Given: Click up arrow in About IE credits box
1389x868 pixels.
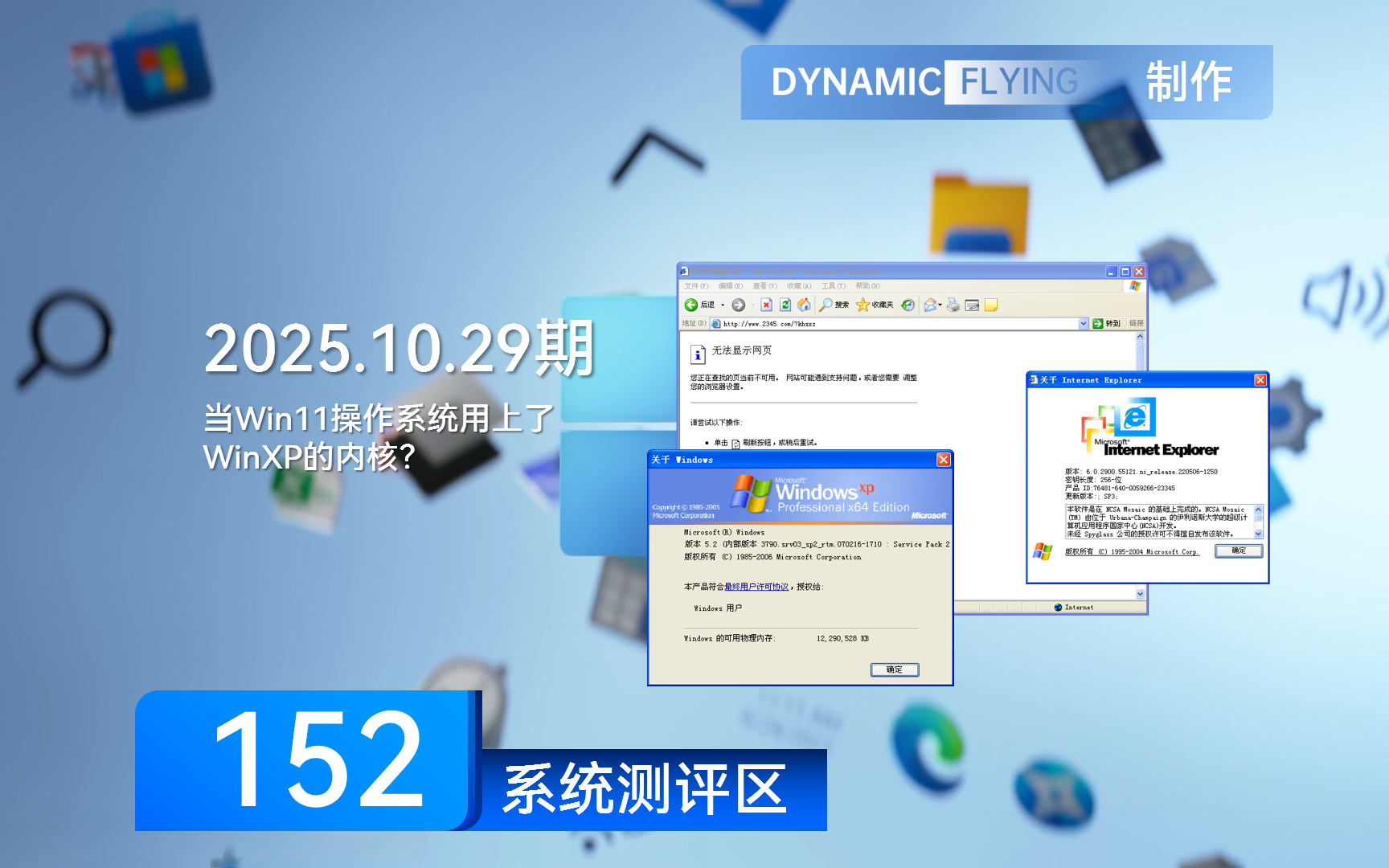Looking at the screenshot, I should coord(1258,509).
